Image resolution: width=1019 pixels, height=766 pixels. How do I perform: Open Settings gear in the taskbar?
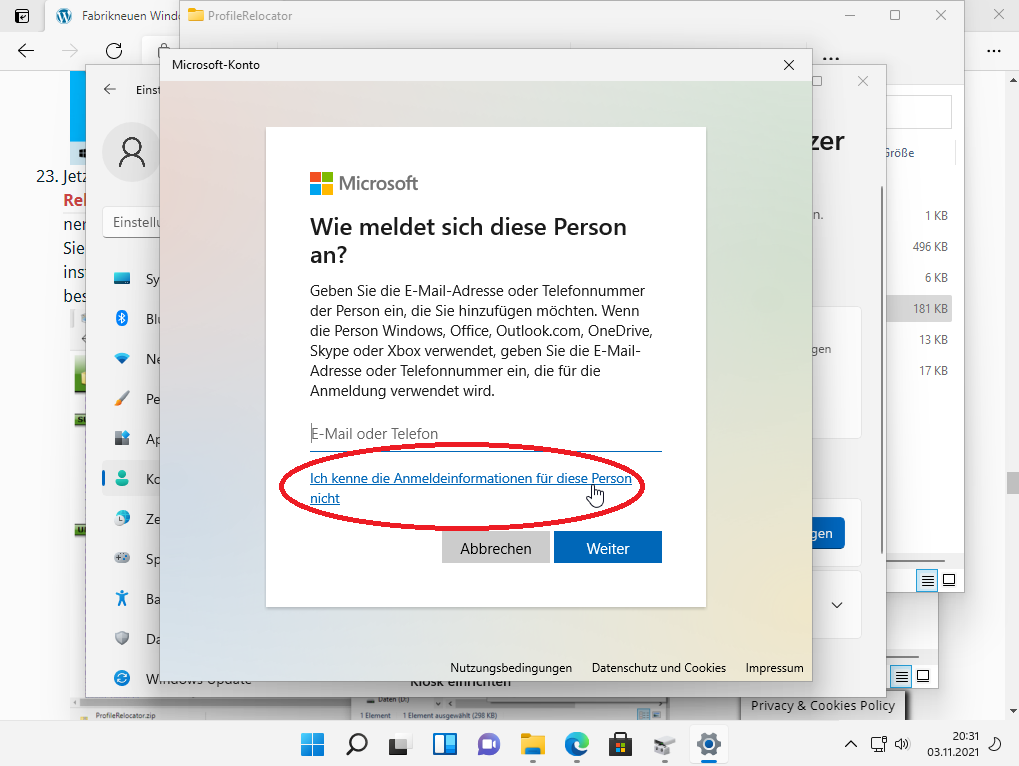pyautogui.click(x=708, y=745)
